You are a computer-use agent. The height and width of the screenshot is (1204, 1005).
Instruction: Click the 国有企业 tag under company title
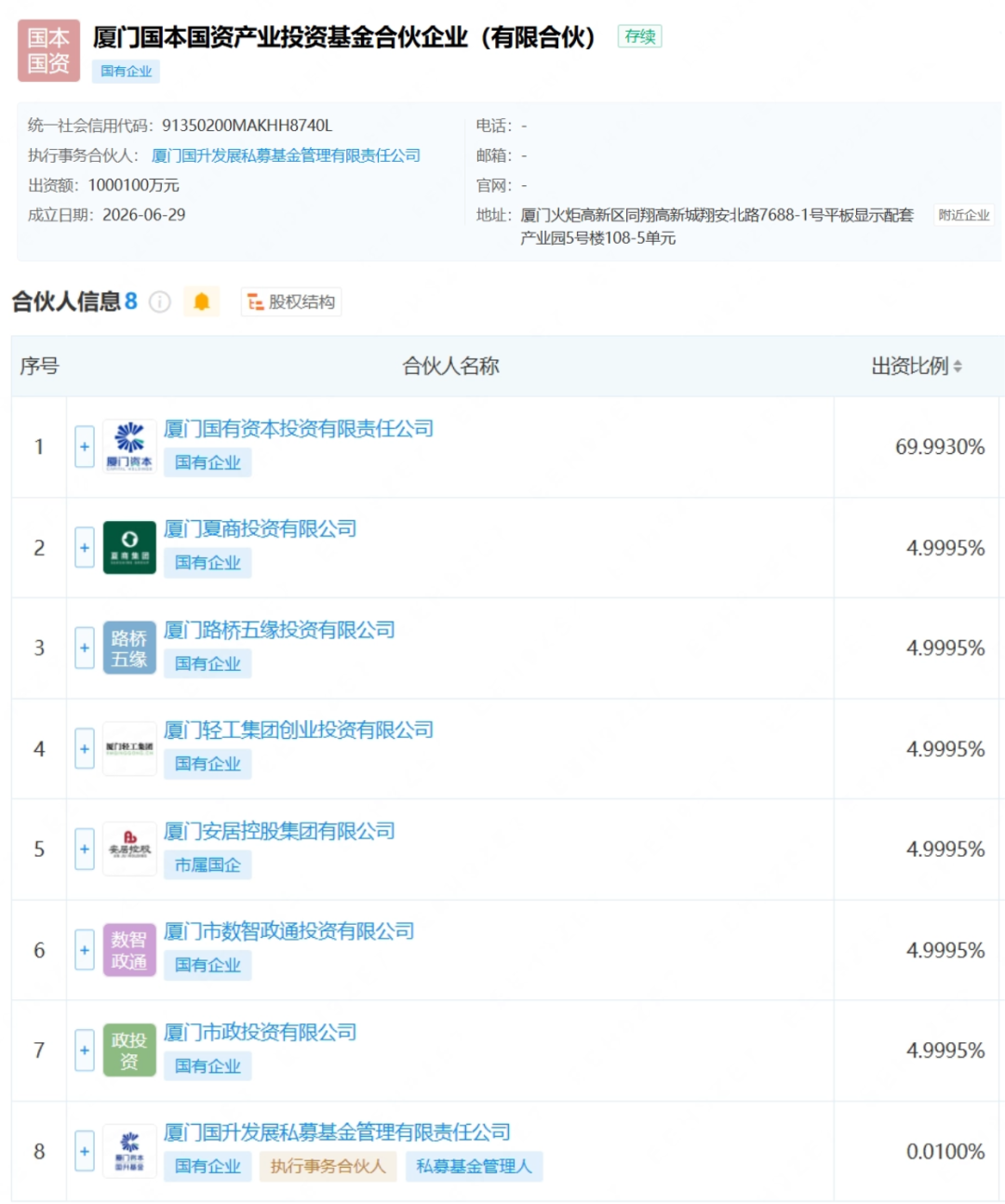pyautogui.click(x=126, y=72)
